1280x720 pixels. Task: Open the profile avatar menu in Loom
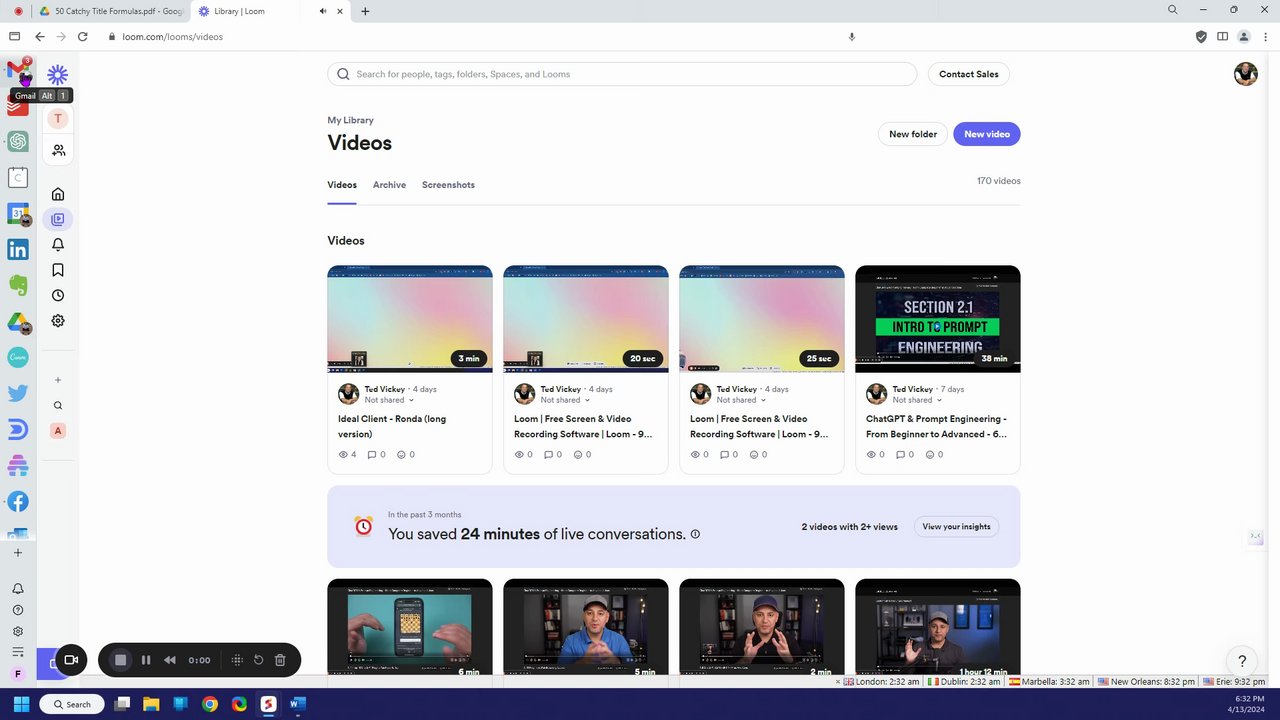pyautogui.click(x=1246, y=74)
